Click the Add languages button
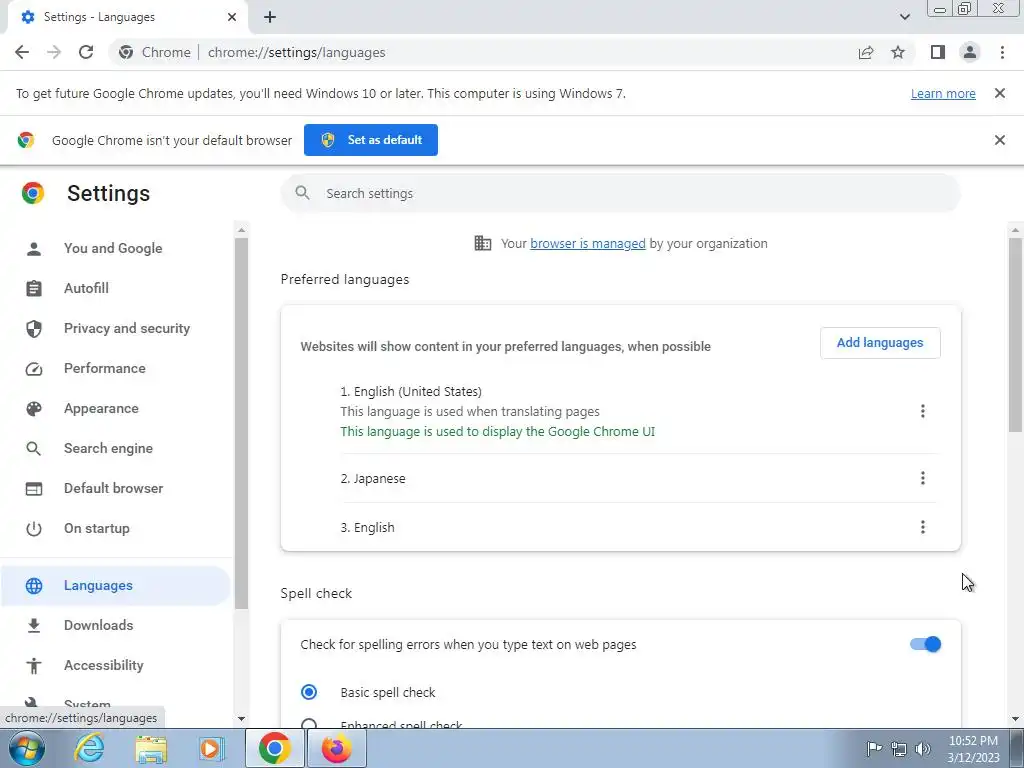Viewport: 1024px width, 768px height. pos(880,343)
